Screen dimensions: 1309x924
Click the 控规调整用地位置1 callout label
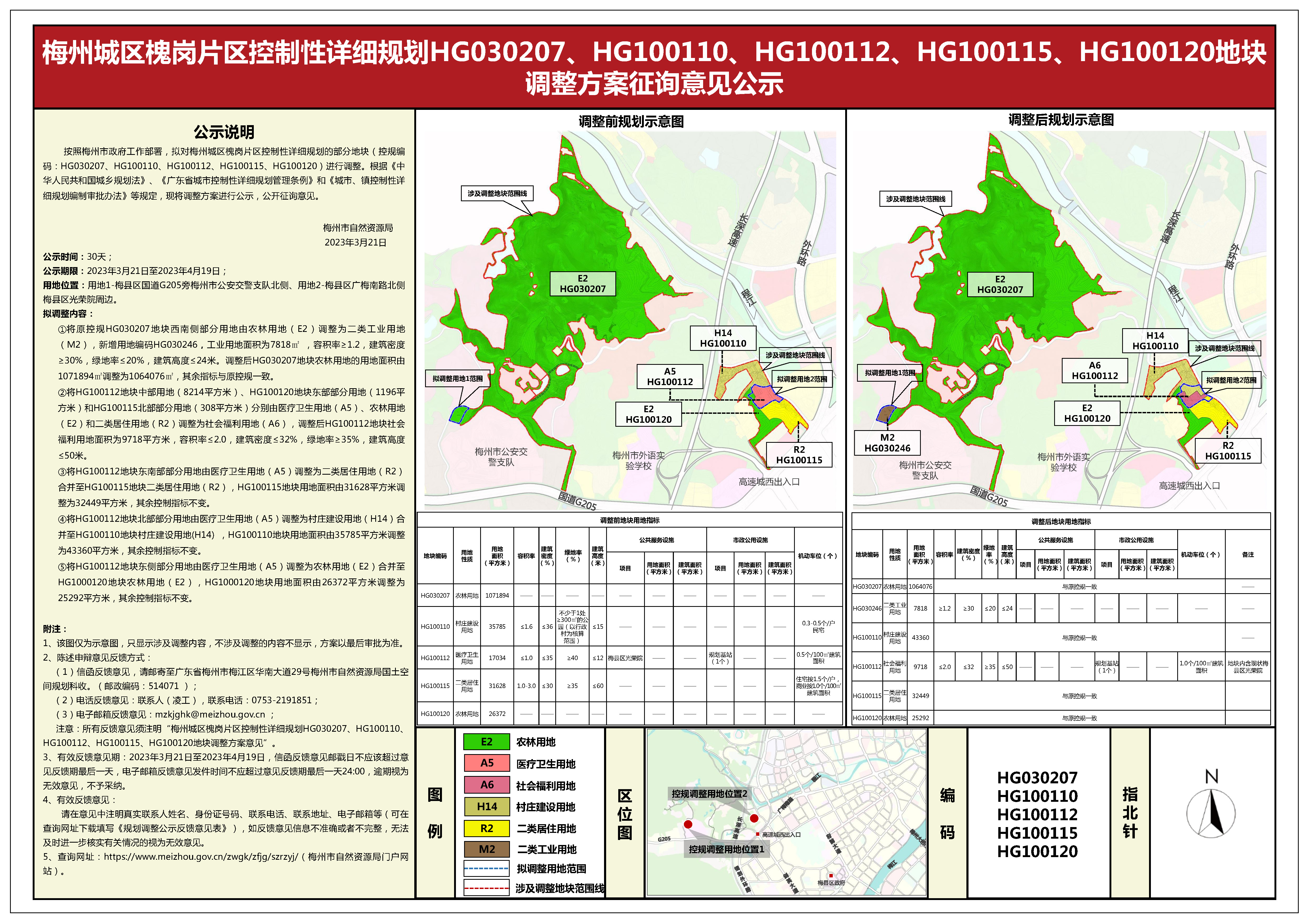pos(726,849)
